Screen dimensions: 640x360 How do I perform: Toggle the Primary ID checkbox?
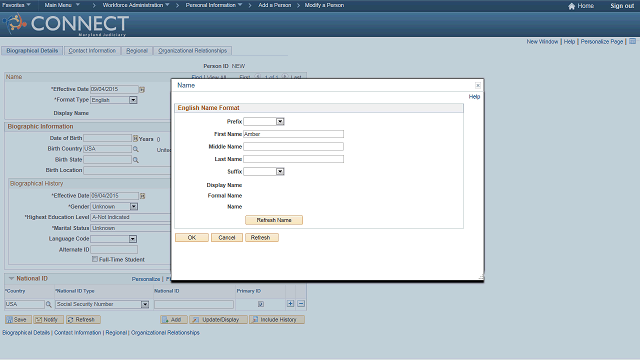click(261, 304)
